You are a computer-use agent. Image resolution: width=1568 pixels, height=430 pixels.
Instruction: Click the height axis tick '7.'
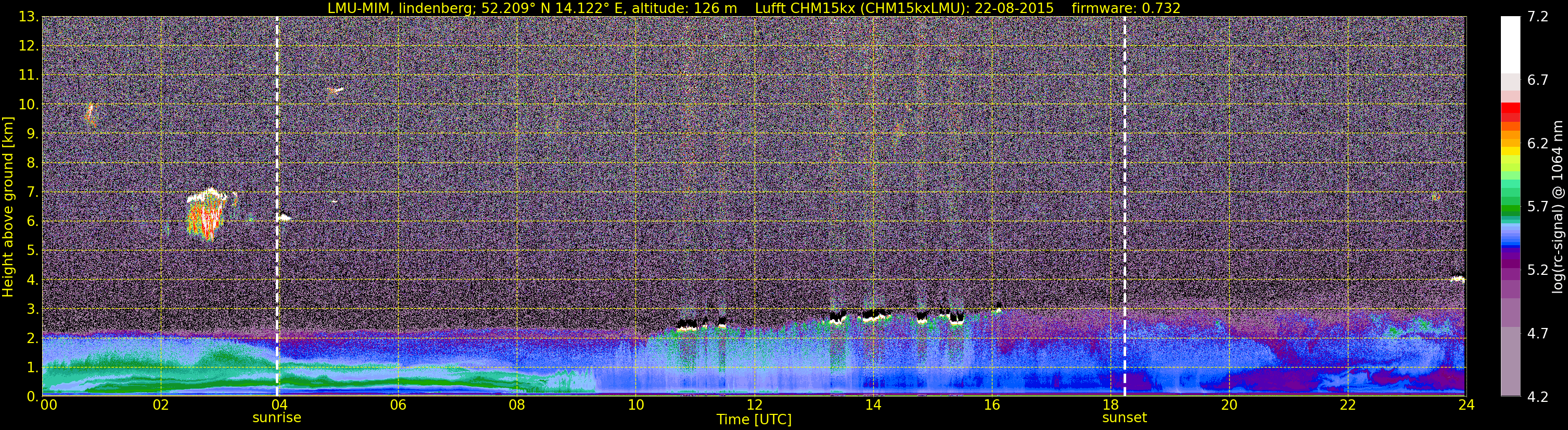click(33, 192)
